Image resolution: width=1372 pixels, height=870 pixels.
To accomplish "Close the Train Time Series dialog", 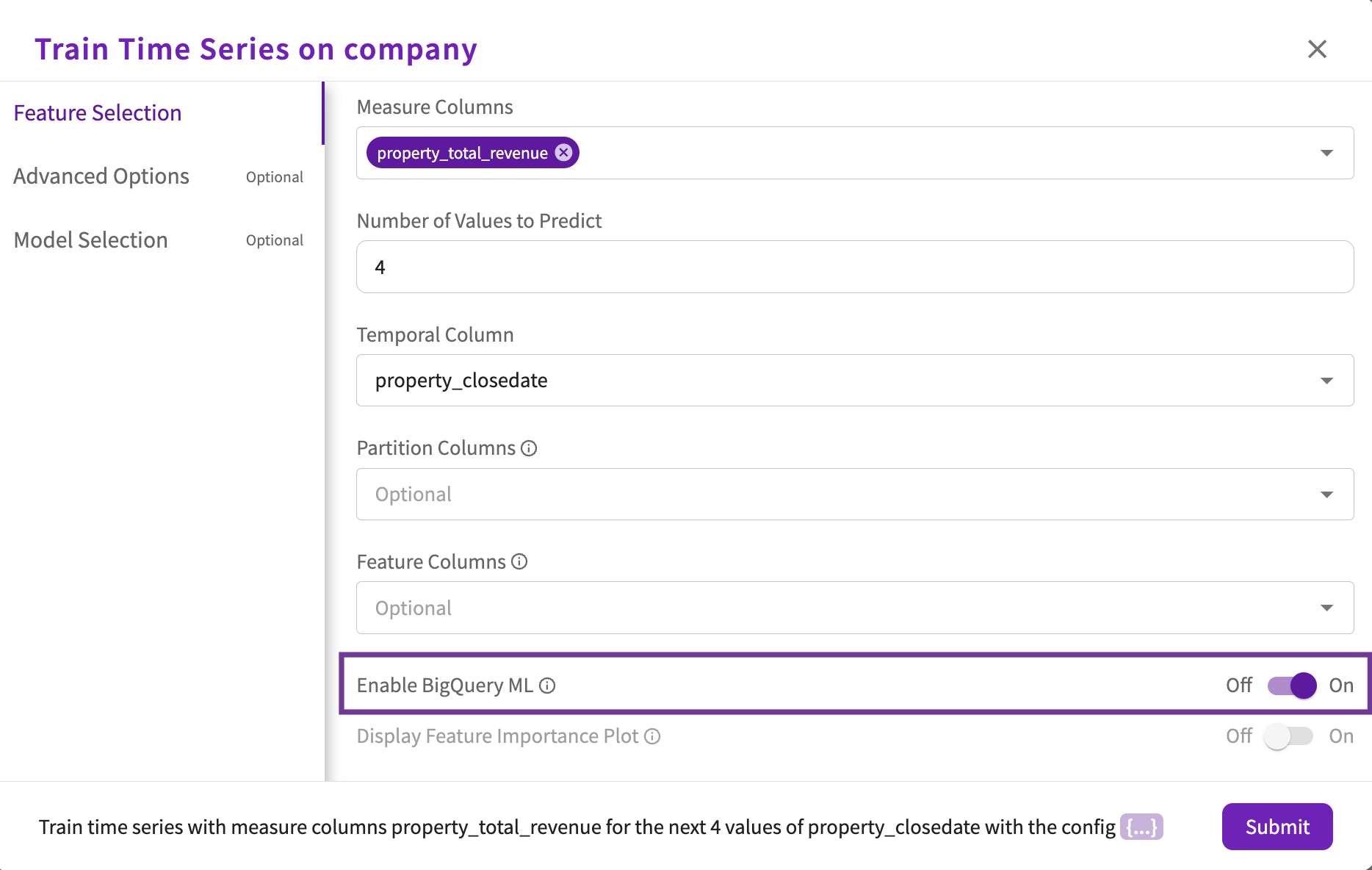I will pyautogui.click(x=1317, y=49).
